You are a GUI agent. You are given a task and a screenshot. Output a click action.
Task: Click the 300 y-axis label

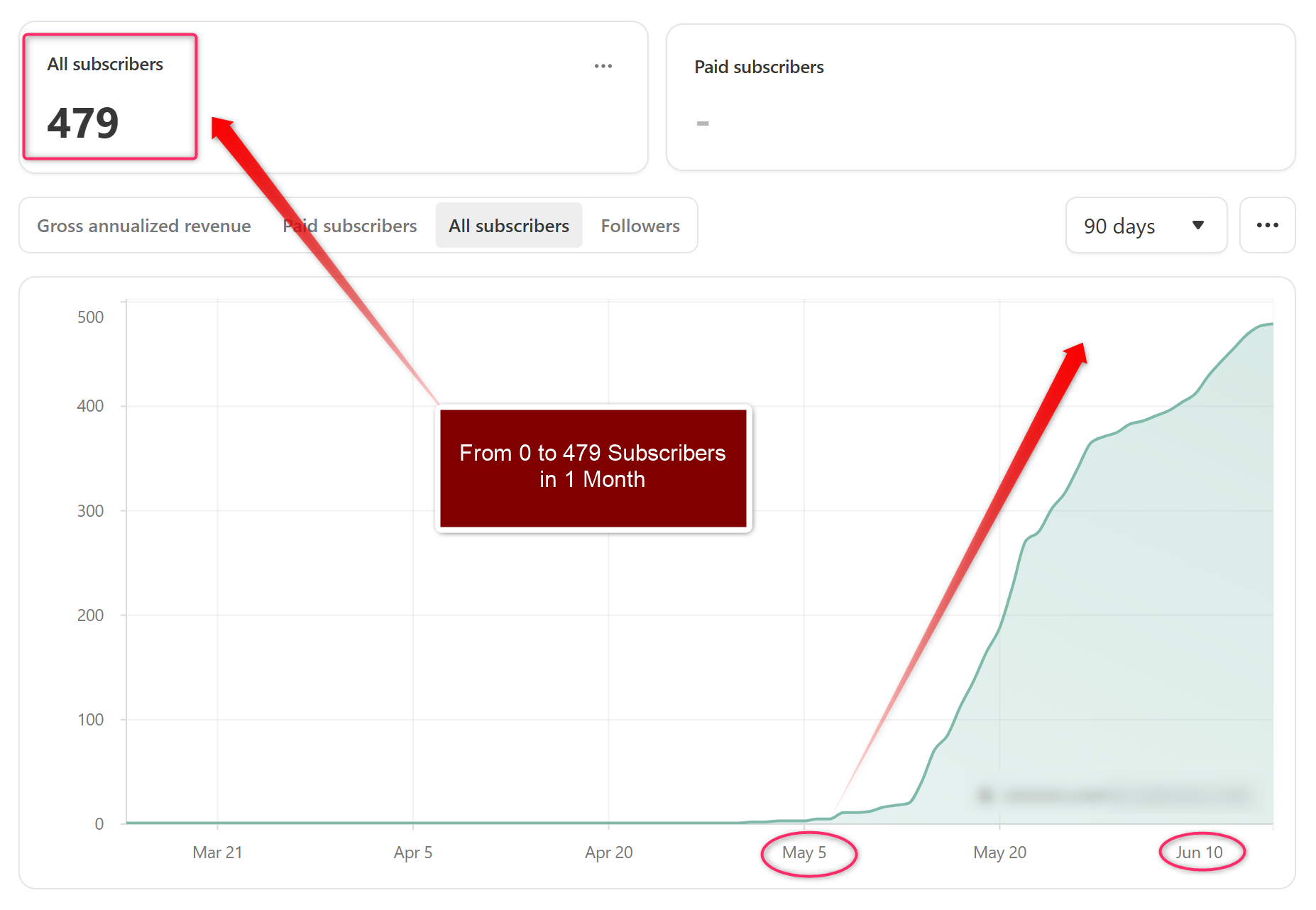click(90, 511)
